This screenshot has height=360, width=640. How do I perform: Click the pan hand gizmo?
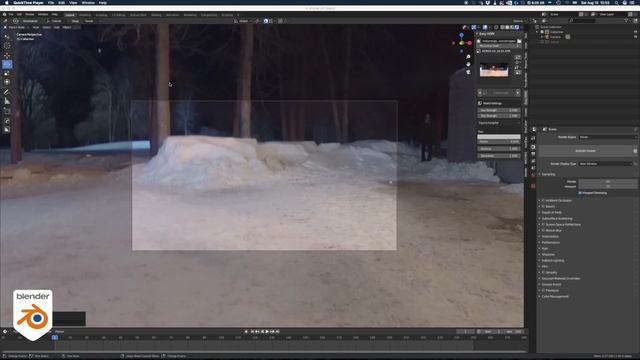(x=468, y=64)
